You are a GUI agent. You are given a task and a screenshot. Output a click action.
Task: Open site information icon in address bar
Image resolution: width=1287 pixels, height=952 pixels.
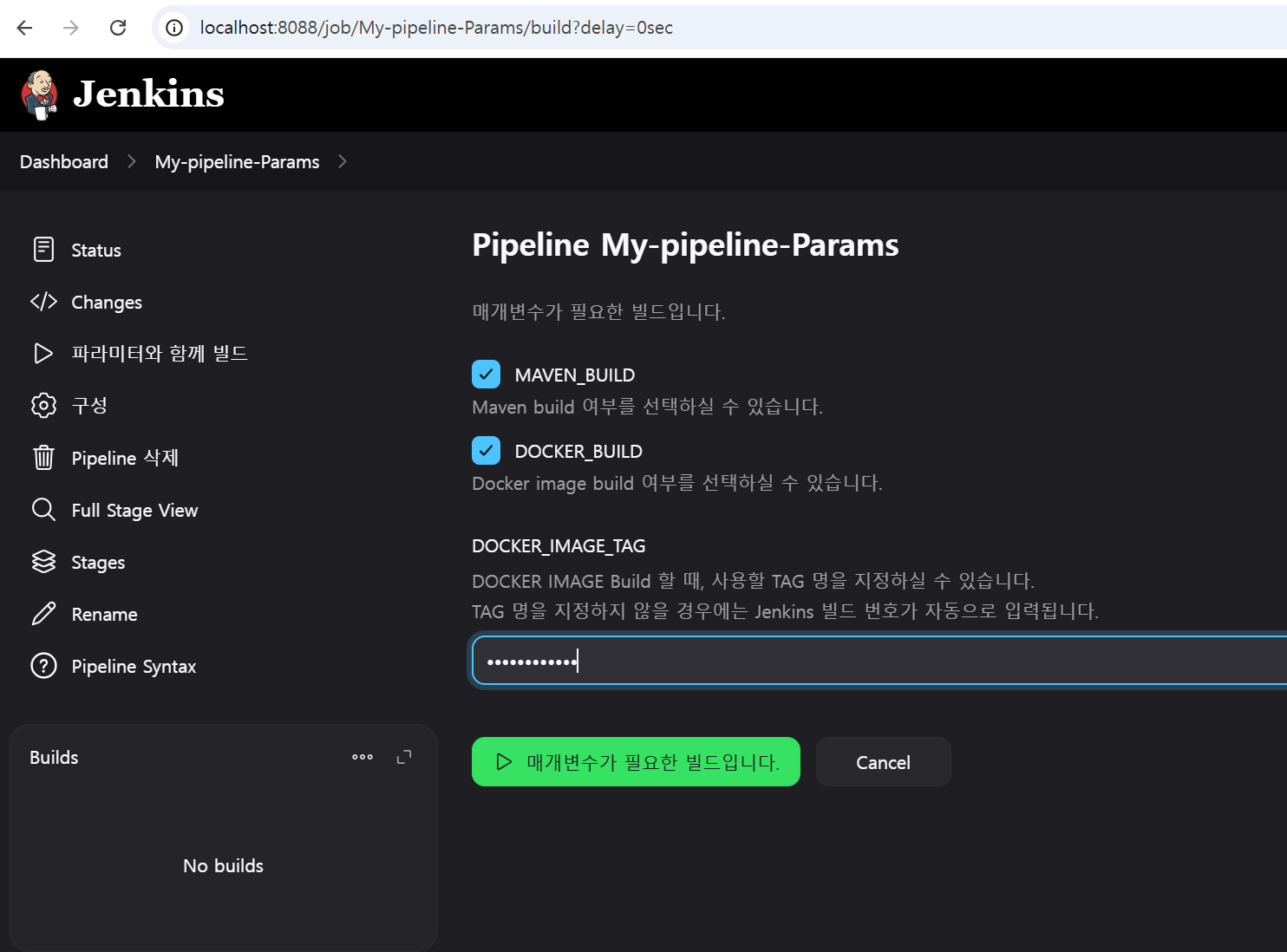click(174, 28)
